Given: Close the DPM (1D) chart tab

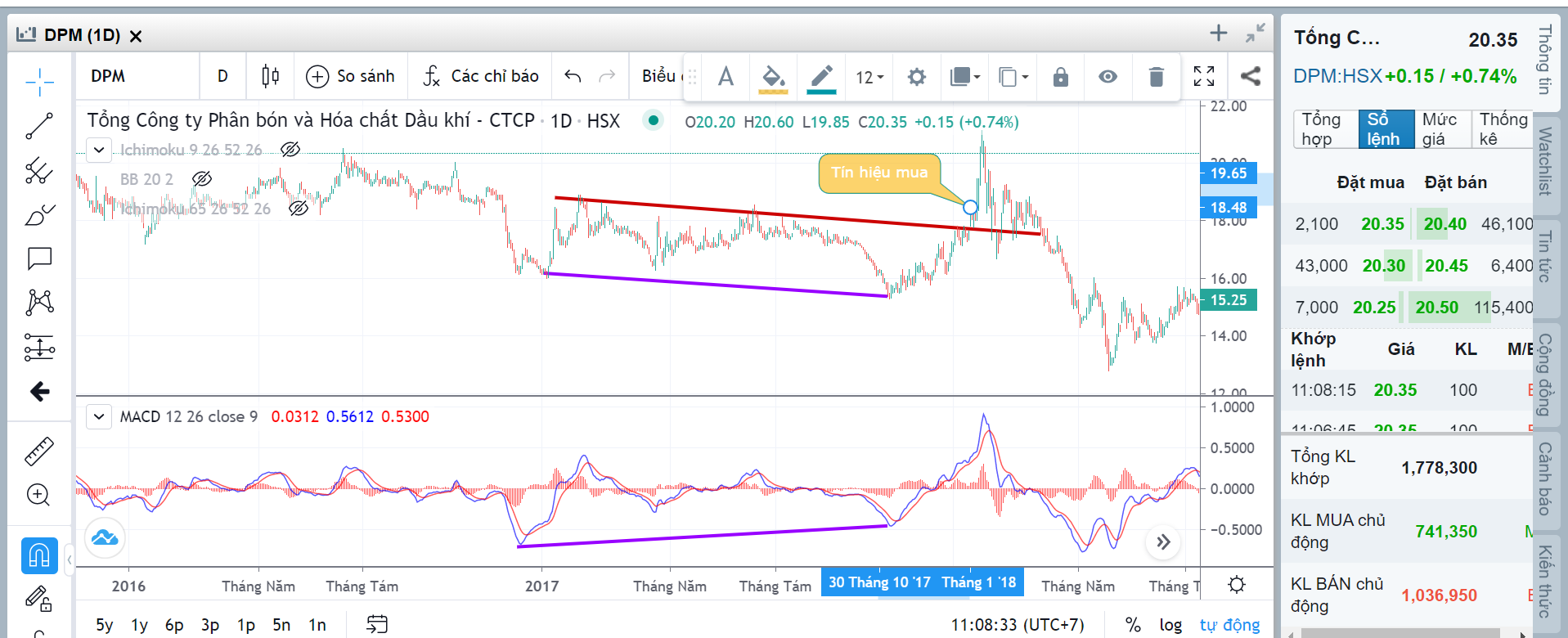Looking at the screenshot, I should [136, 36].
